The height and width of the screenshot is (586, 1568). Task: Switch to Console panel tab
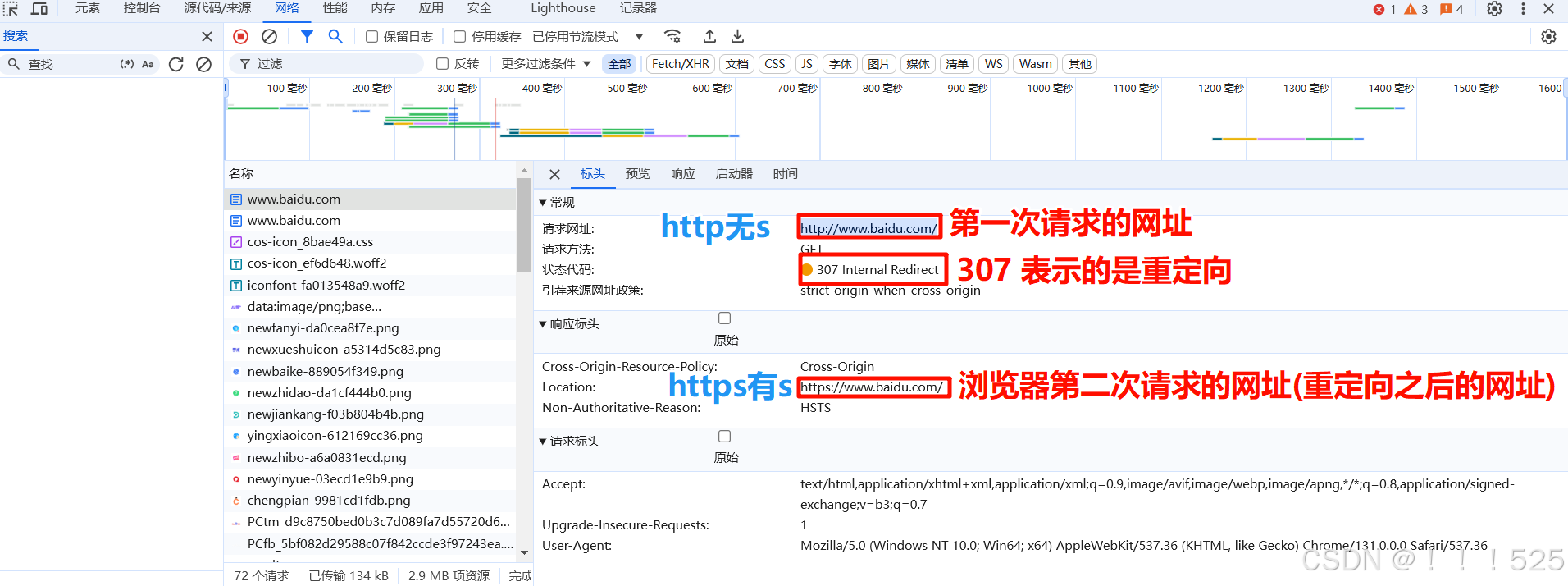point(142,8)
